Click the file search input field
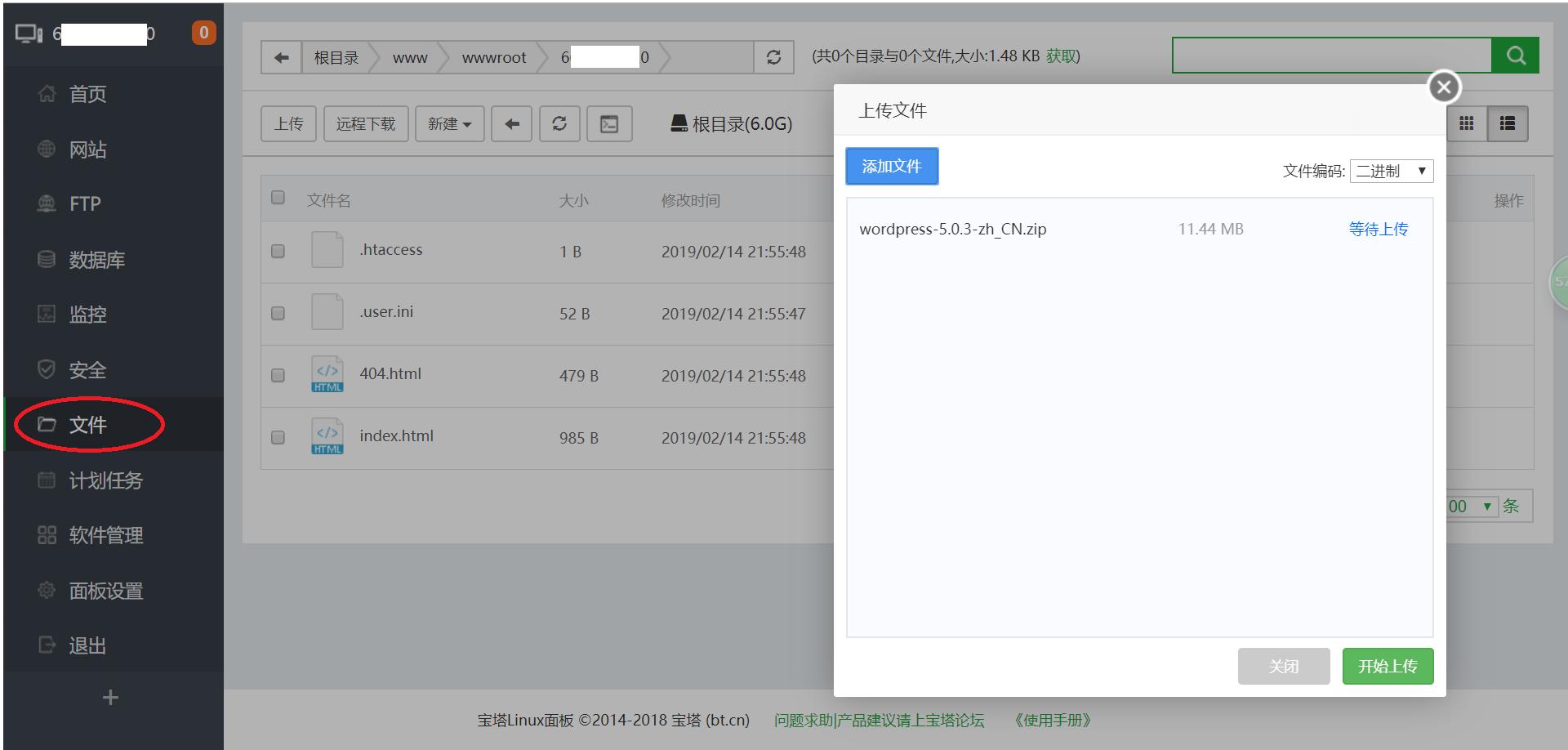Viewport: 1568px width, 750px height. click(x=1331, y=56)
